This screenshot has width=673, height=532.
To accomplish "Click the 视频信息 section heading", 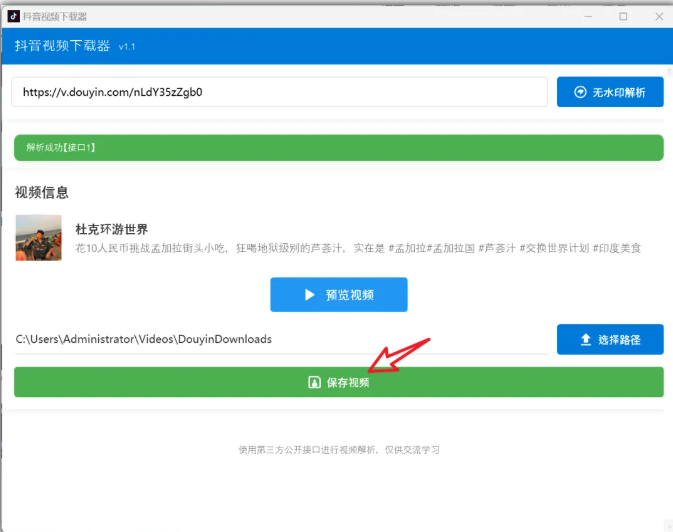I will 42,192.
